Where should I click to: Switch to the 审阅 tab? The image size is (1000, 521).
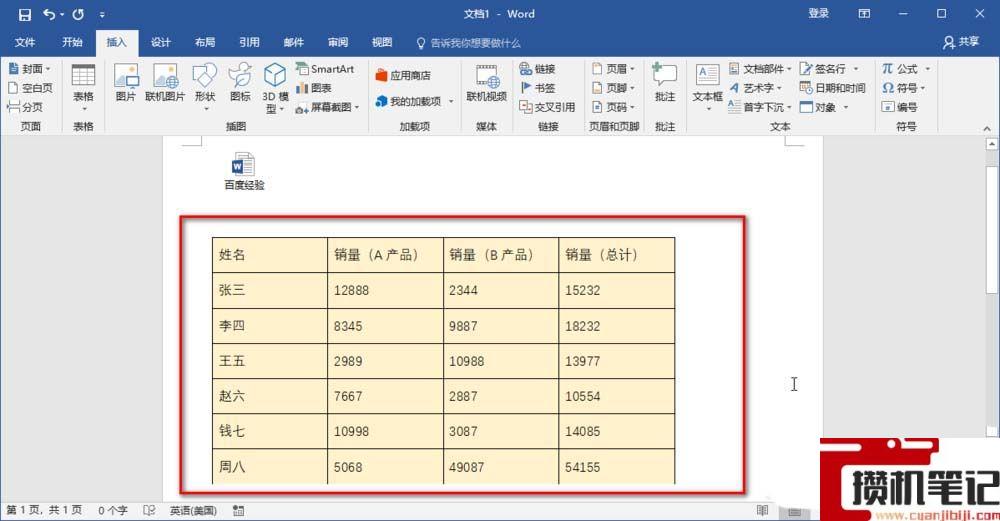[338, 43]
